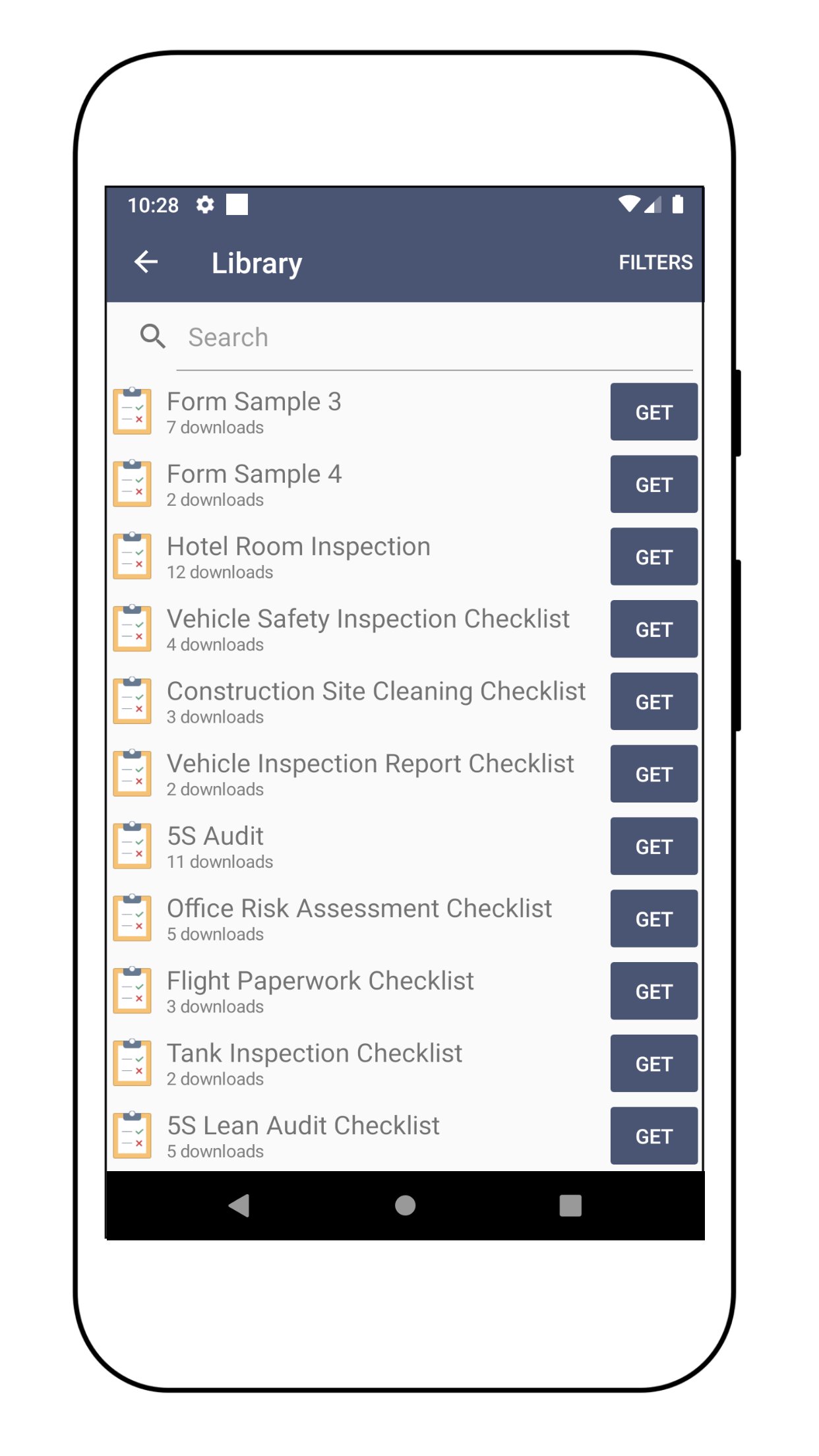The height and width of the screenshot is (1456, 819).
Task: Tap the Flight Paperwork Checklist clipboard icon
Action: [x=133, y=990]
